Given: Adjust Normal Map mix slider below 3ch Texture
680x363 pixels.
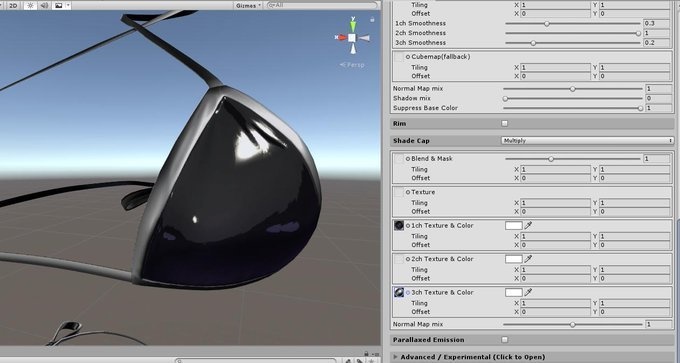Looking at the screenshot, I should pyautogui.click(x=572, y=324).
